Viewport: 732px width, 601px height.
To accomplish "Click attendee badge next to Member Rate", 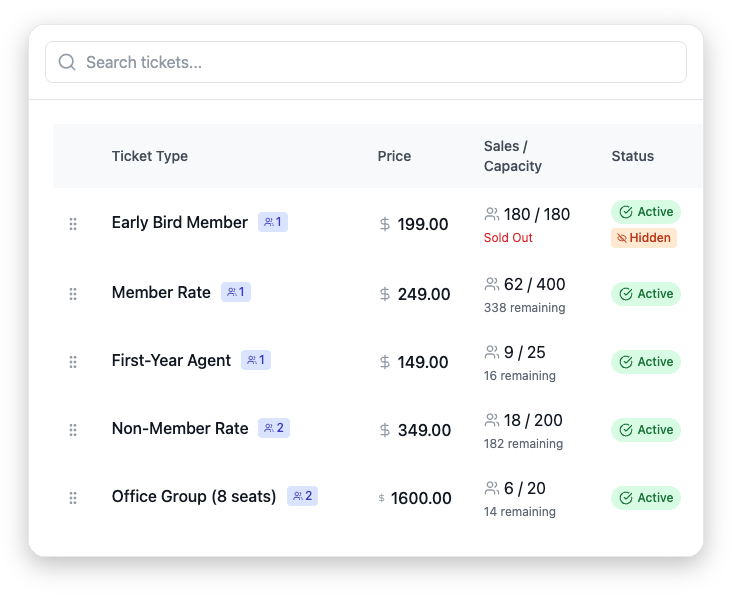I will click(x=236, y=292).
